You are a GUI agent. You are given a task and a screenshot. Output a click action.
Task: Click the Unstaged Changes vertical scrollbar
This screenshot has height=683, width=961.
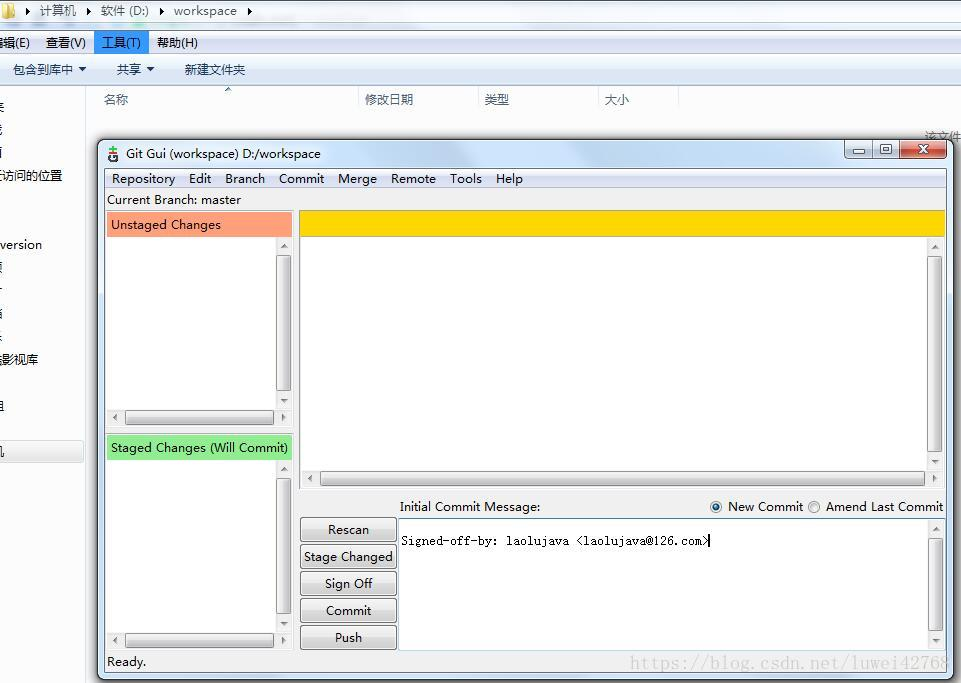tap(284, 323)
